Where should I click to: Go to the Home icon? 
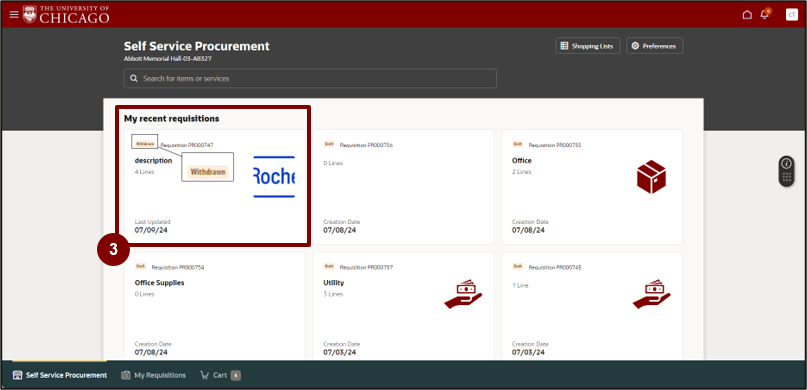[747, 14]
